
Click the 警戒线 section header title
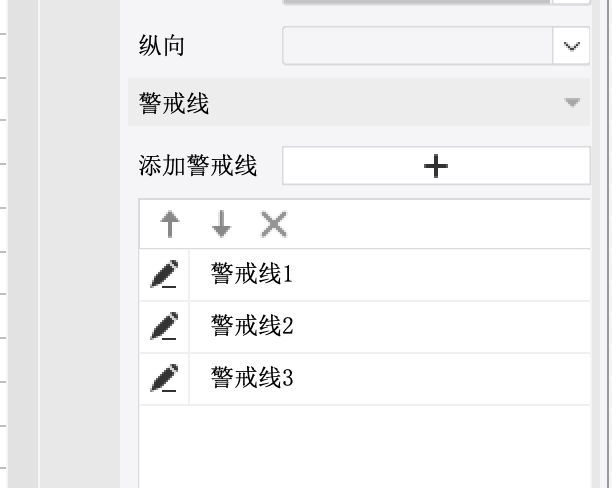click(174, 103)
